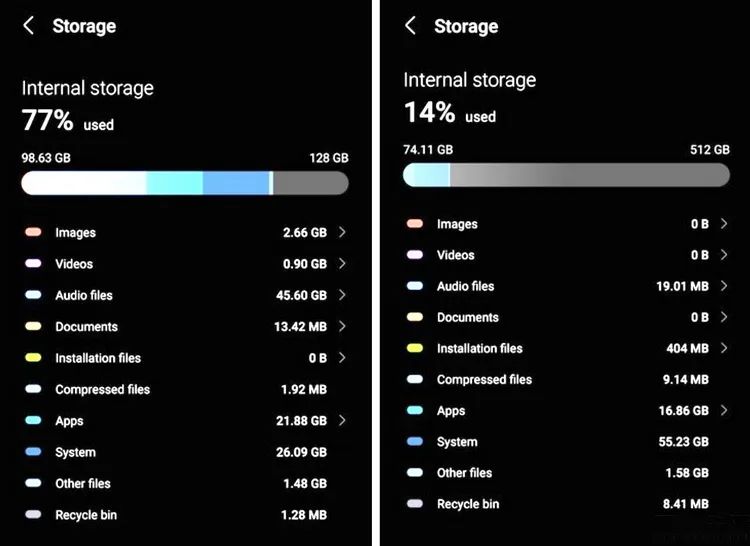Tap back arrow on 128 GB storage screen
750x546 pixels.
[x=28, y=26]
